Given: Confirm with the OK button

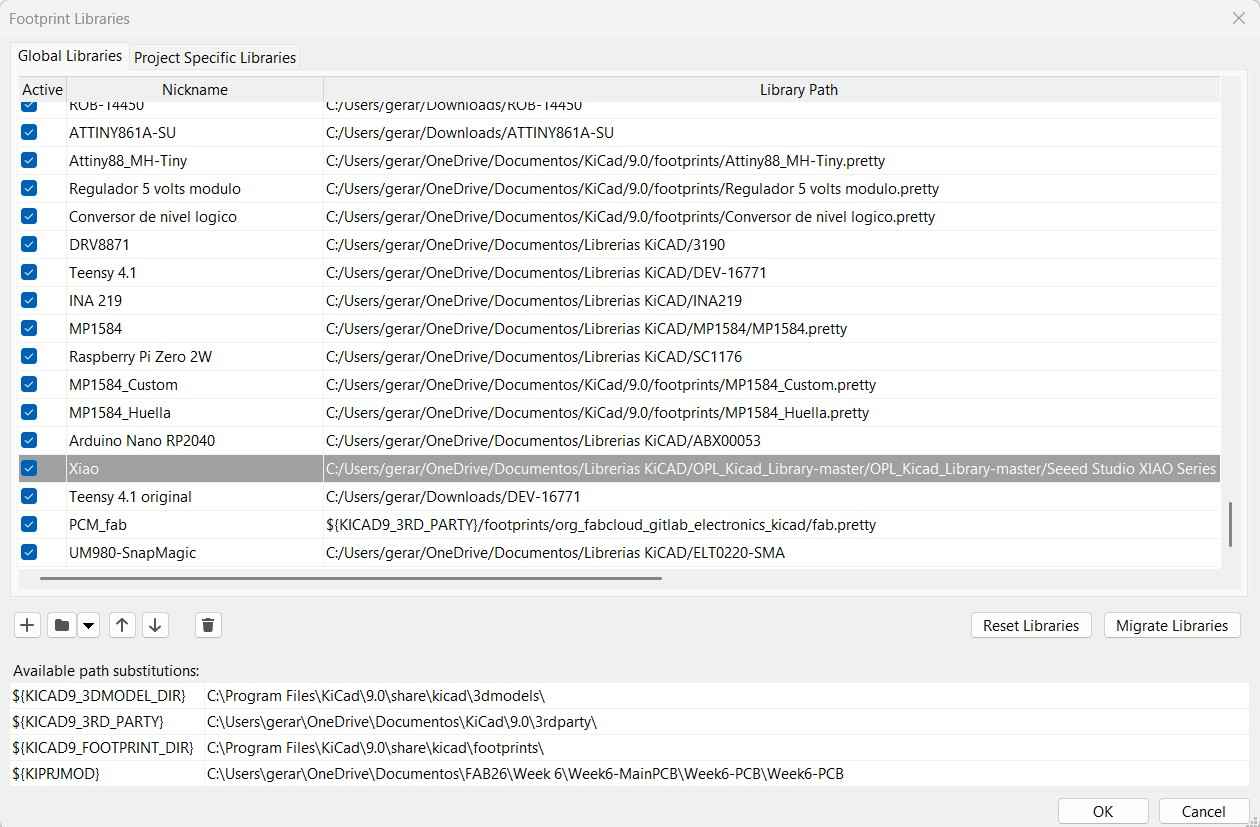Looking at the screenshot, I should (1102, 811).
